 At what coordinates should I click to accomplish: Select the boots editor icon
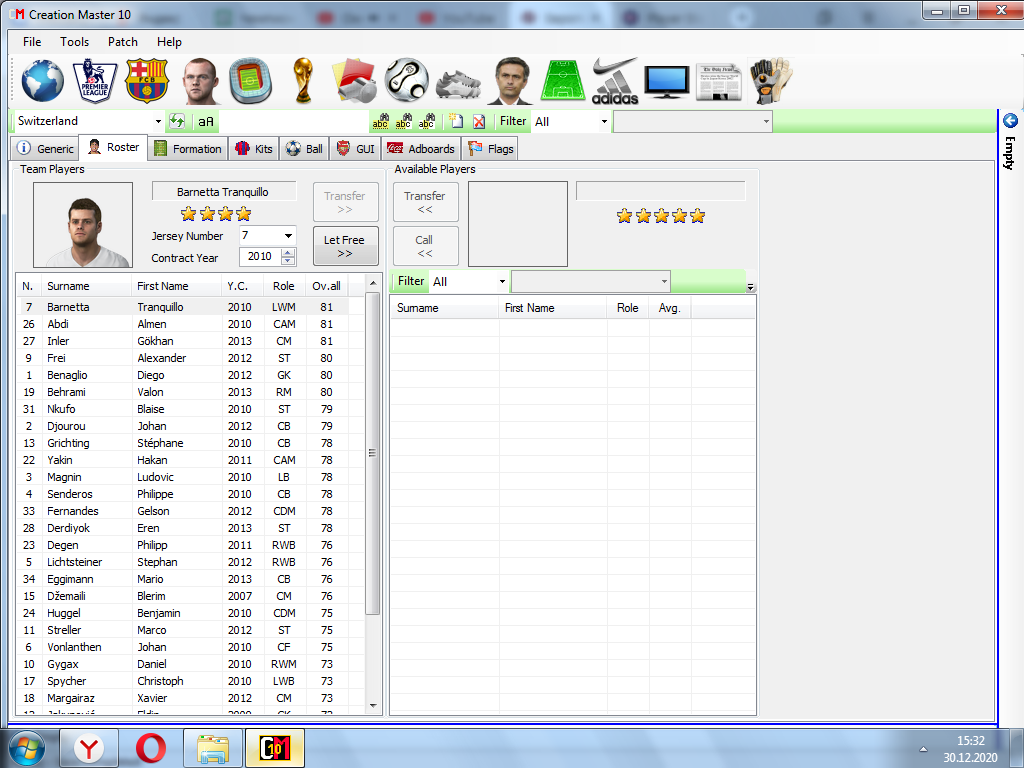[461, 81]
